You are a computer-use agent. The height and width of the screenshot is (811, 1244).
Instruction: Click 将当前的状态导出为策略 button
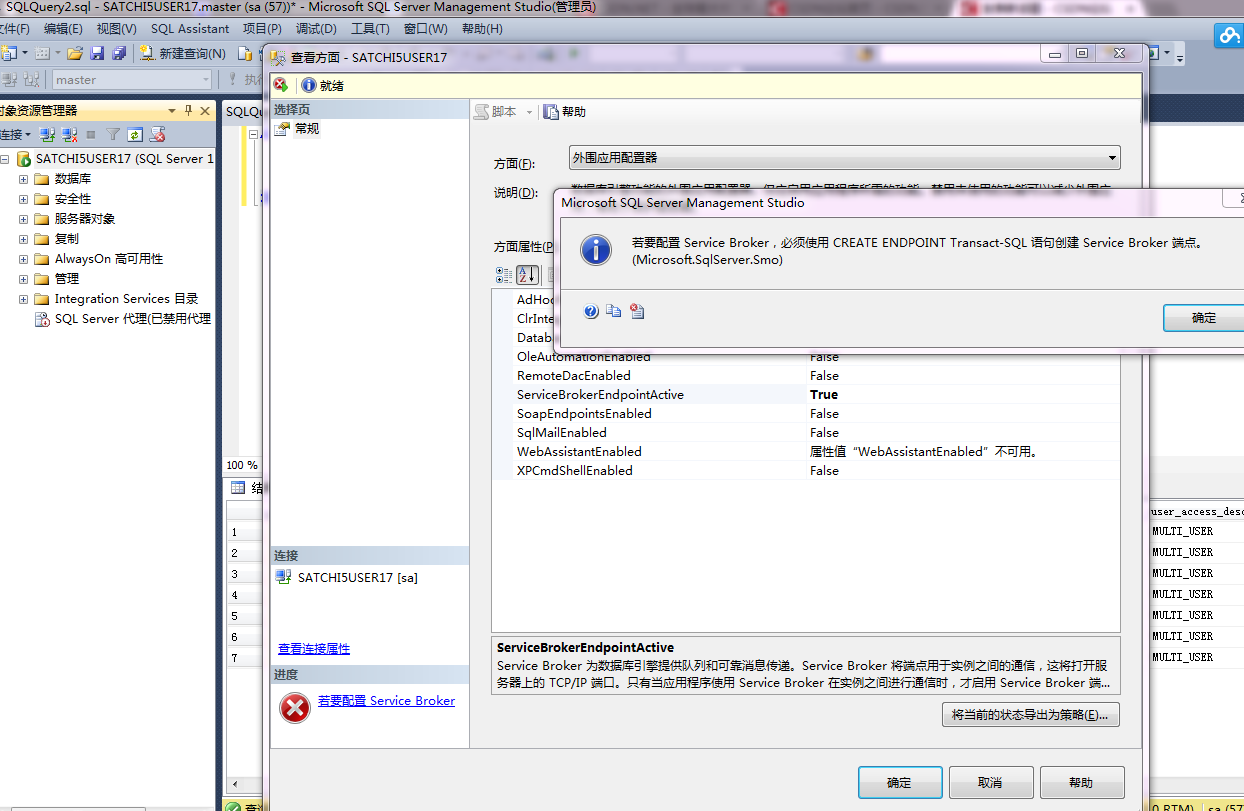1030,714
